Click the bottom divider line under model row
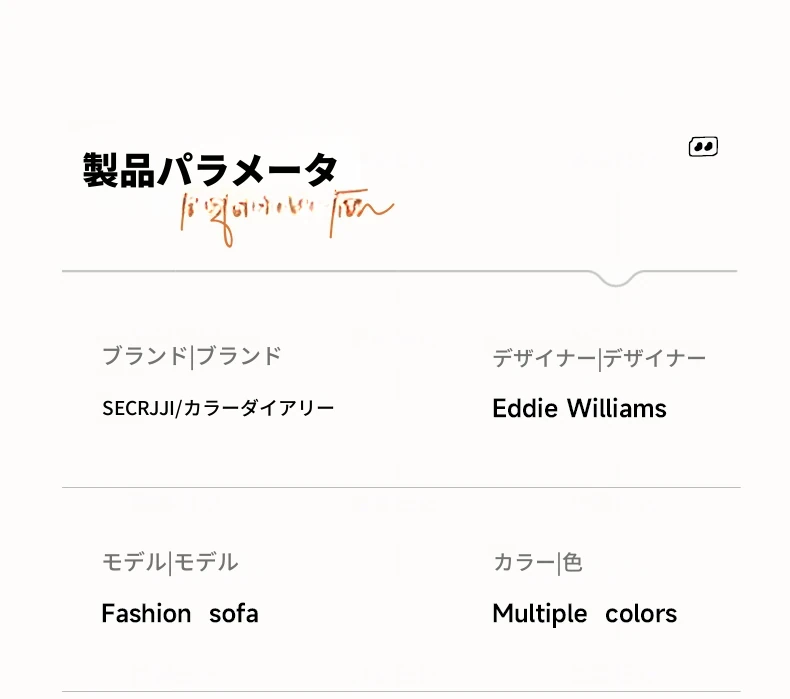This screenshot has height=699, width=790. pos(401,691)
